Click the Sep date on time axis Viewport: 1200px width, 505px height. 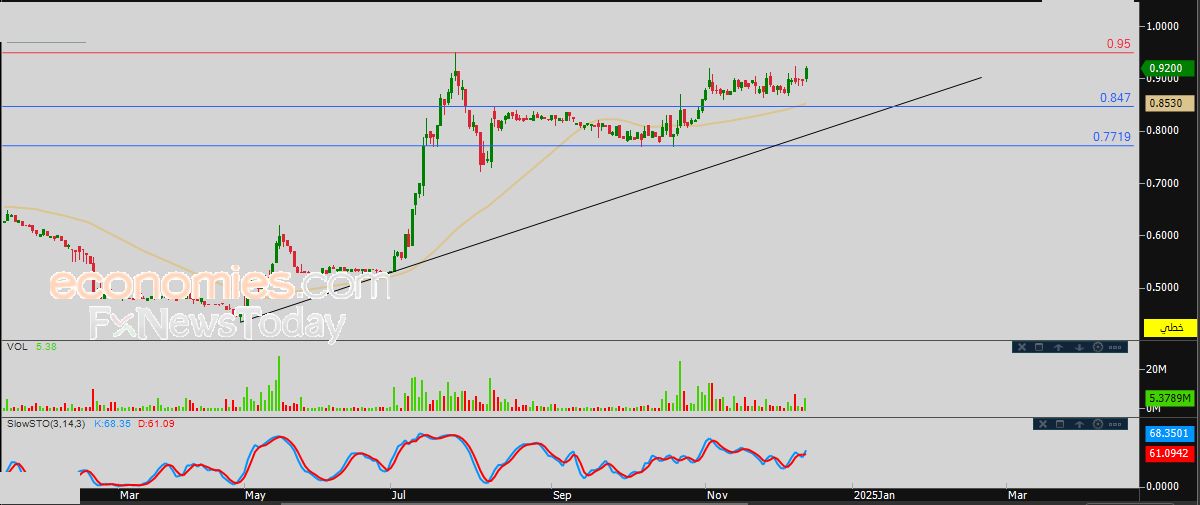(x=560, y=494)
